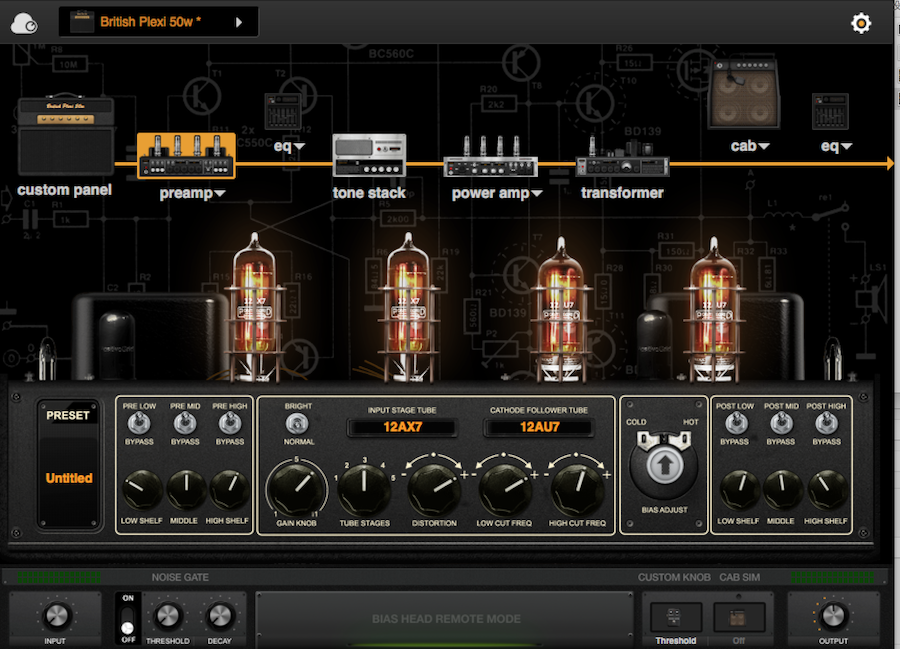Image resolution: width=900 pixels, height=649 pixels.
Task: Click the Middle knob under PRE MID
Action: (186, 491)
